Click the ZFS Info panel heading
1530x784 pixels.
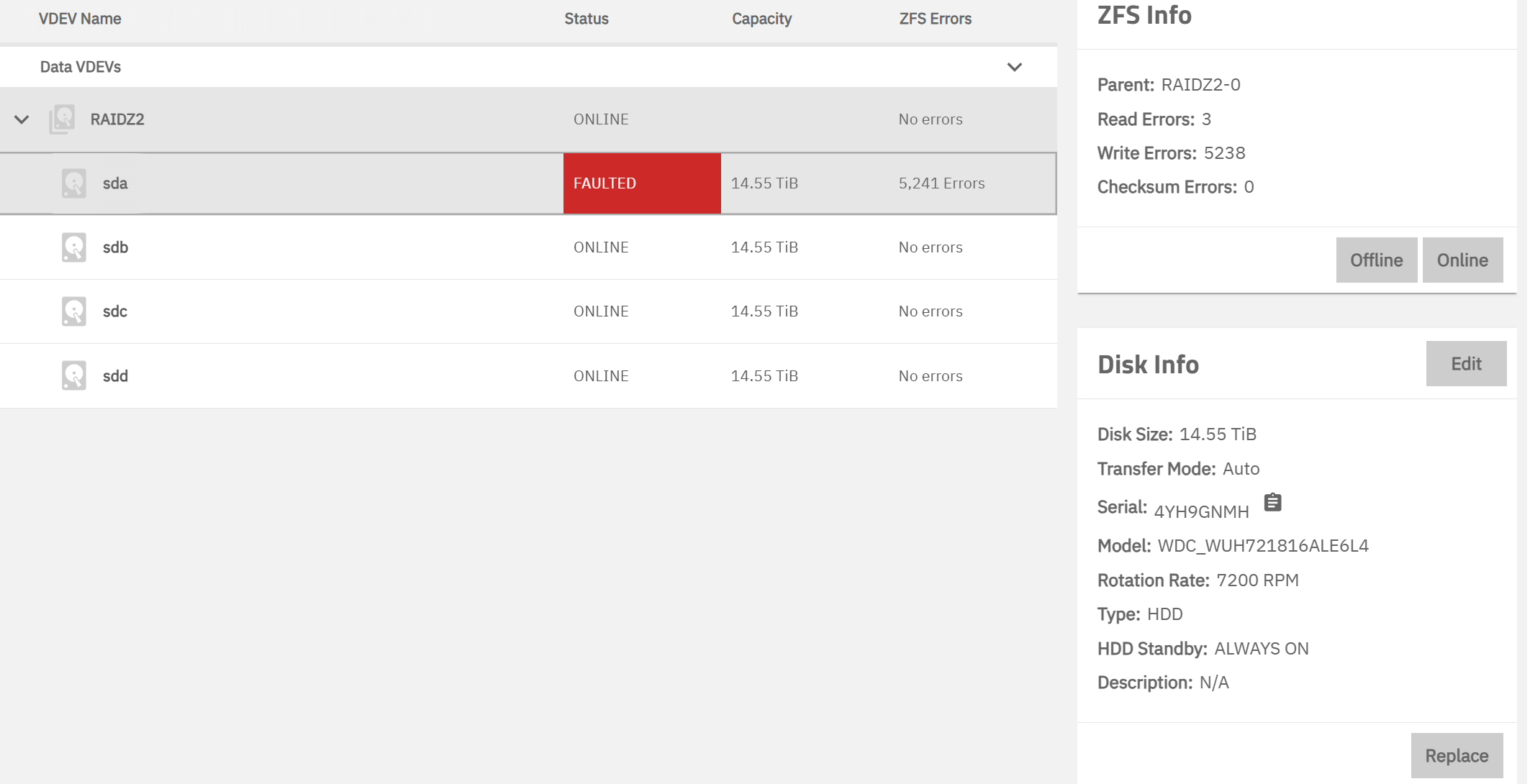coord(1144,15)
